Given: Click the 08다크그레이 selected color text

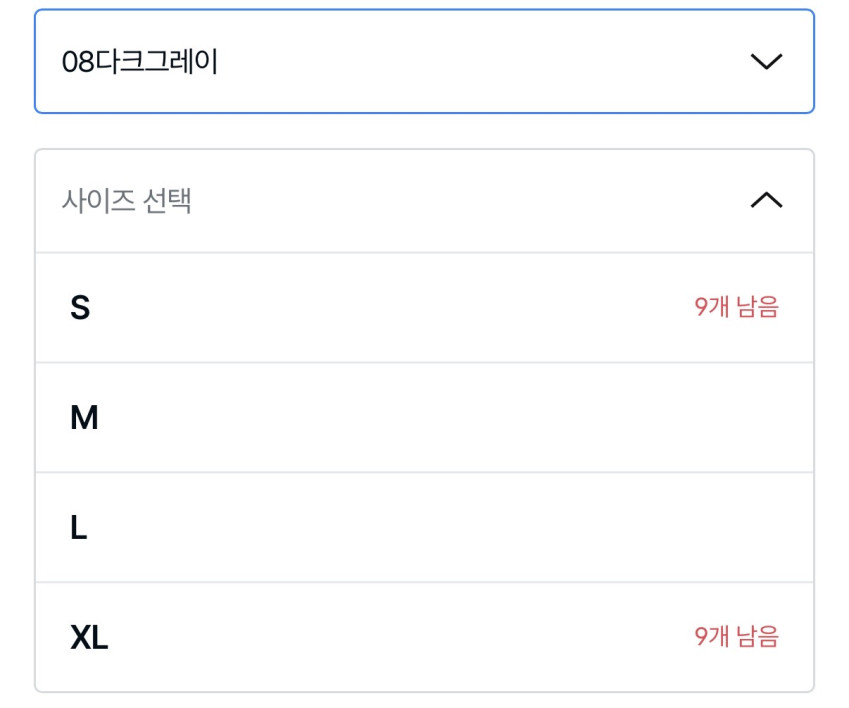Looking at the screenshot, I should tap(140, 62).
